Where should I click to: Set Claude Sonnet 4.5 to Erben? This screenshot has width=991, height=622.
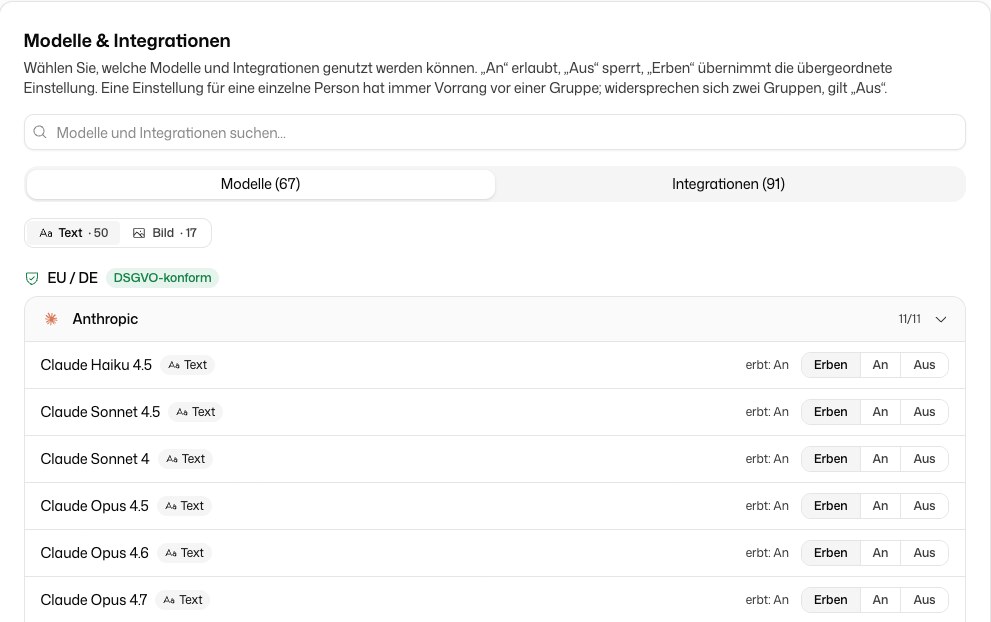830,412
